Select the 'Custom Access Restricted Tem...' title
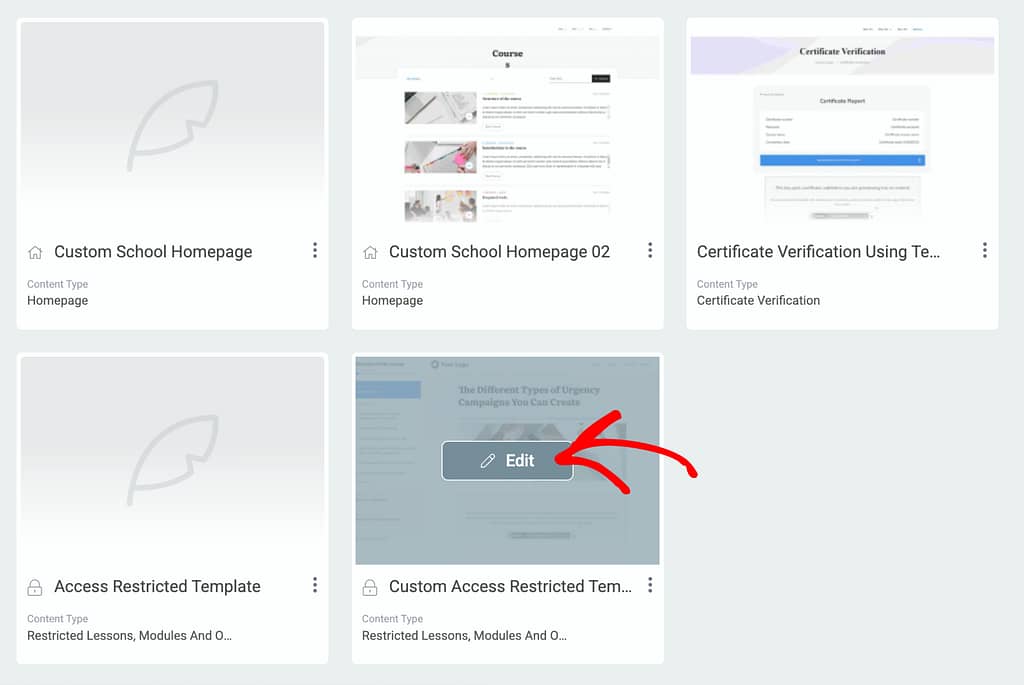 point(511,586)
